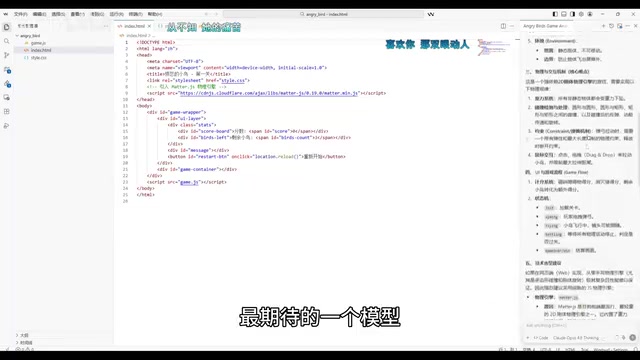
Task: Open the Search view in activity bar
Action: pyautogui.click(x=7, y=41)
